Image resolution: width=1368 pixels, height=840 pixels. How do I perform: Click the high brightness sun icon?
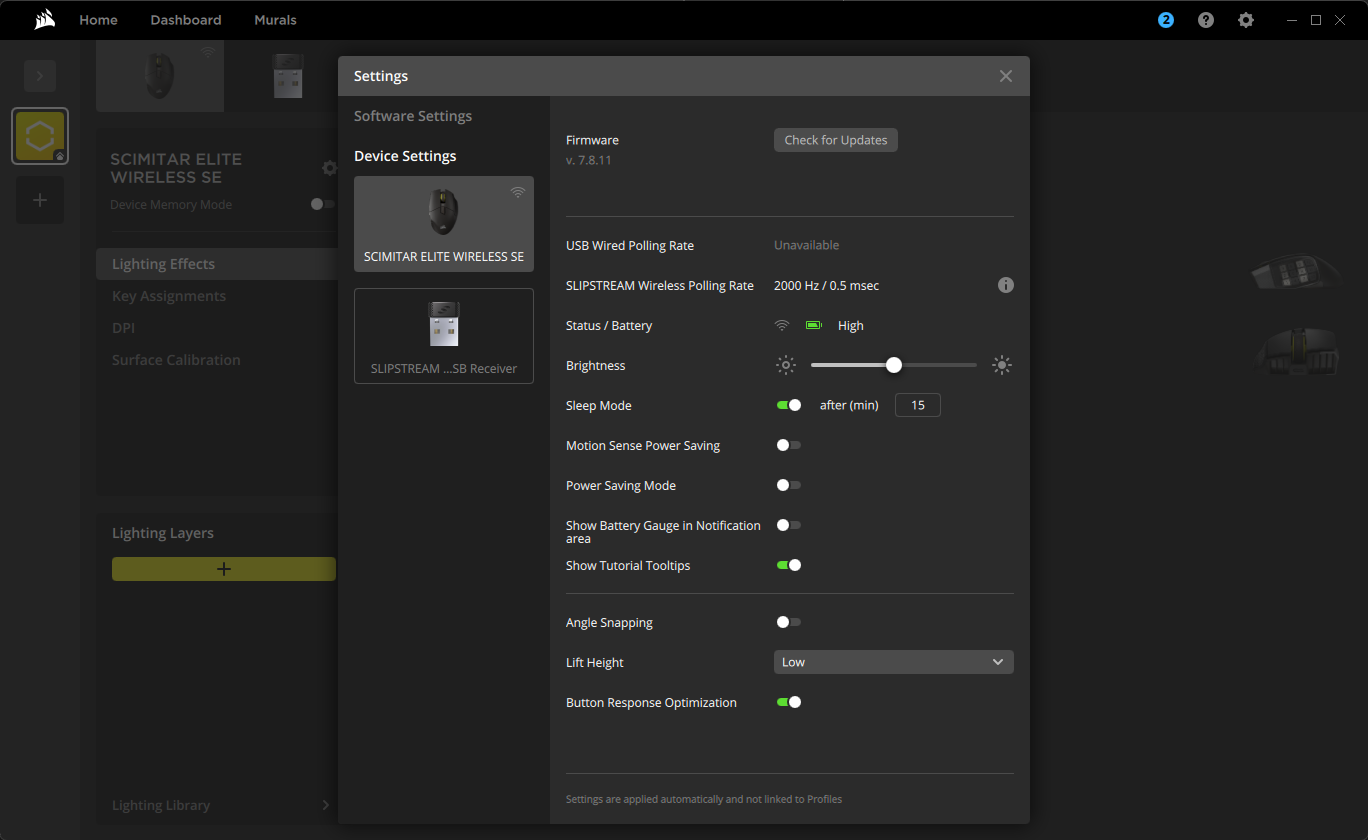pos(1002,365)
